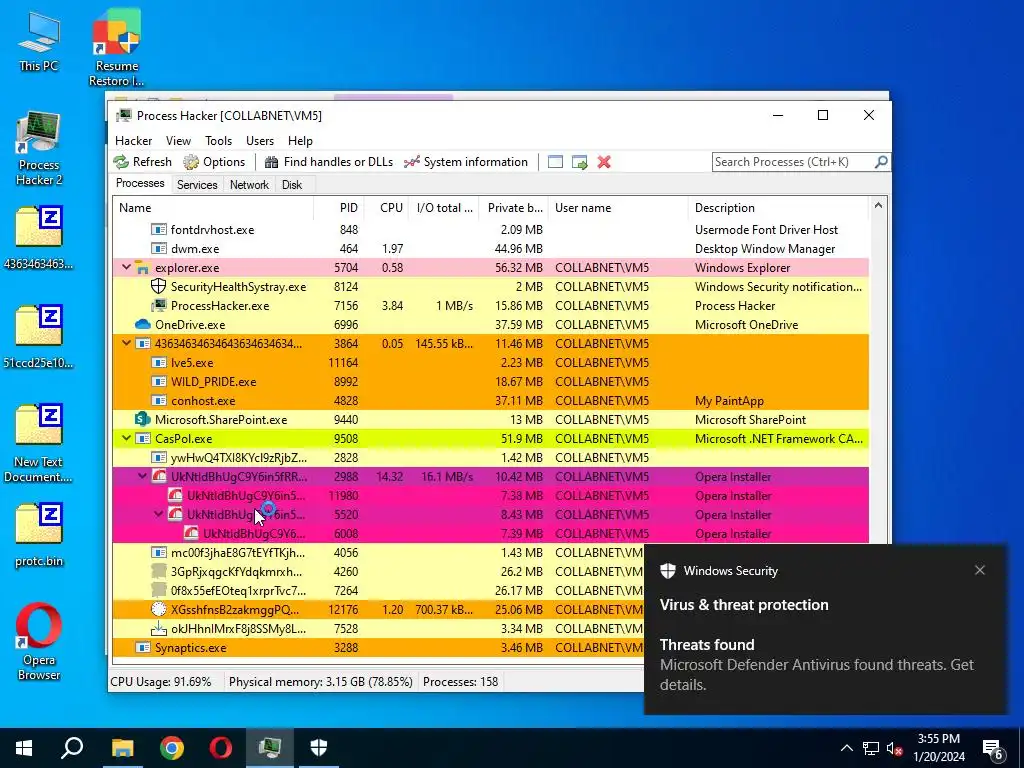The height and width of the screenshot is (768, 1024).
Task: Collapse the explorer.exe process tree
Action: (x=126, y=268)
